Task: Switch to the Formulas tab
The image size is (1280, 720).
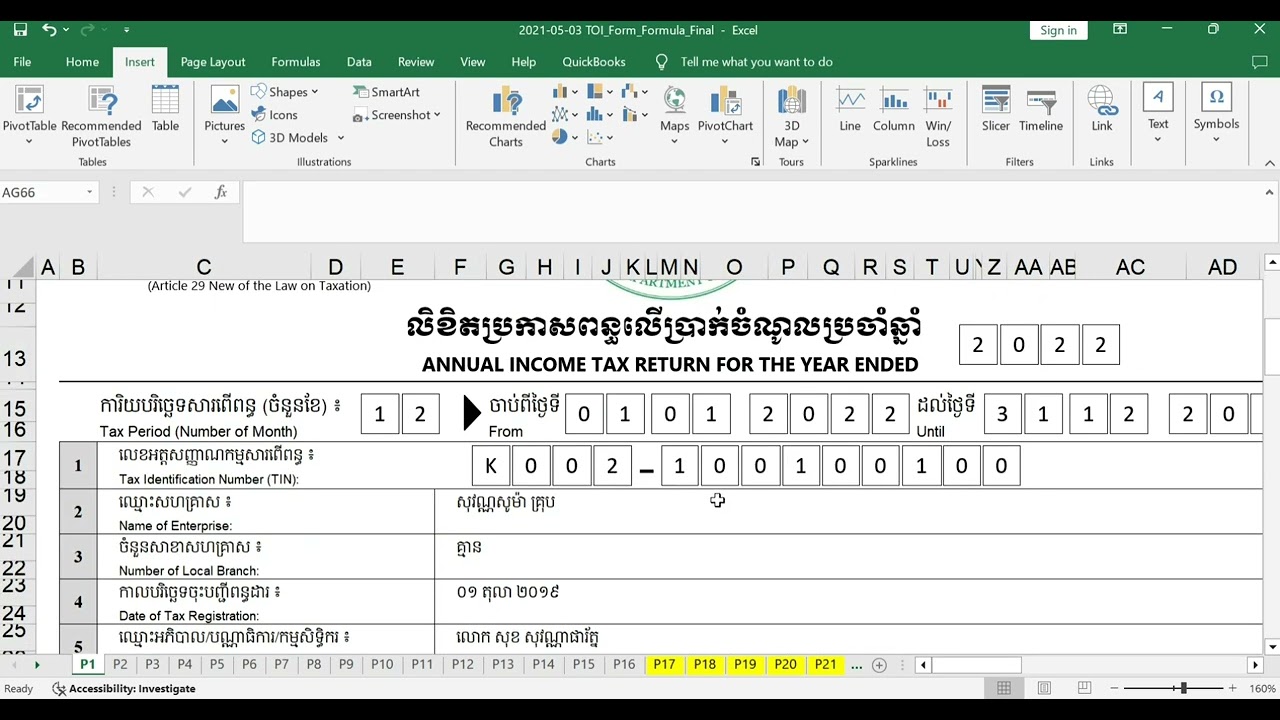Action: 296,62
